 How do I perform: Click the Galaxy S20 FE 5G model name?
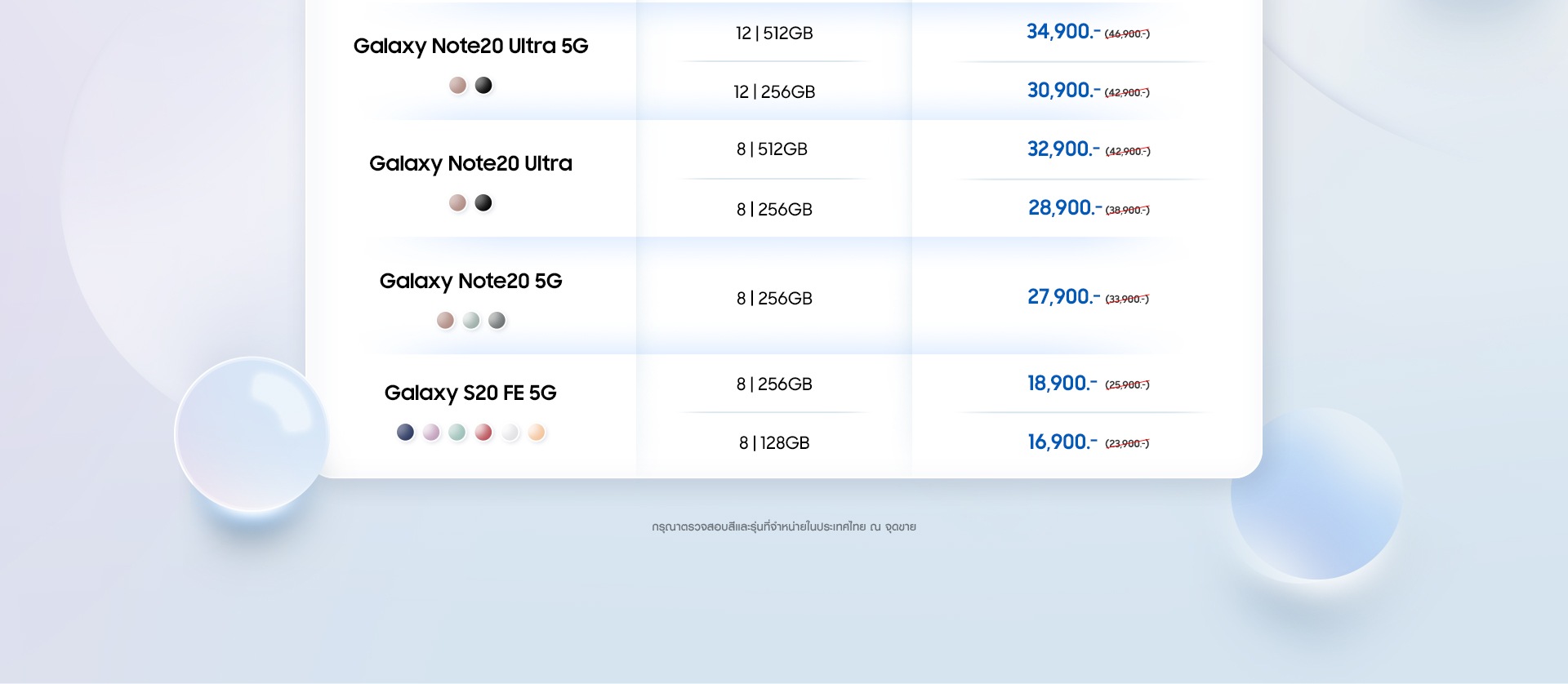click(x=470, y=393)
